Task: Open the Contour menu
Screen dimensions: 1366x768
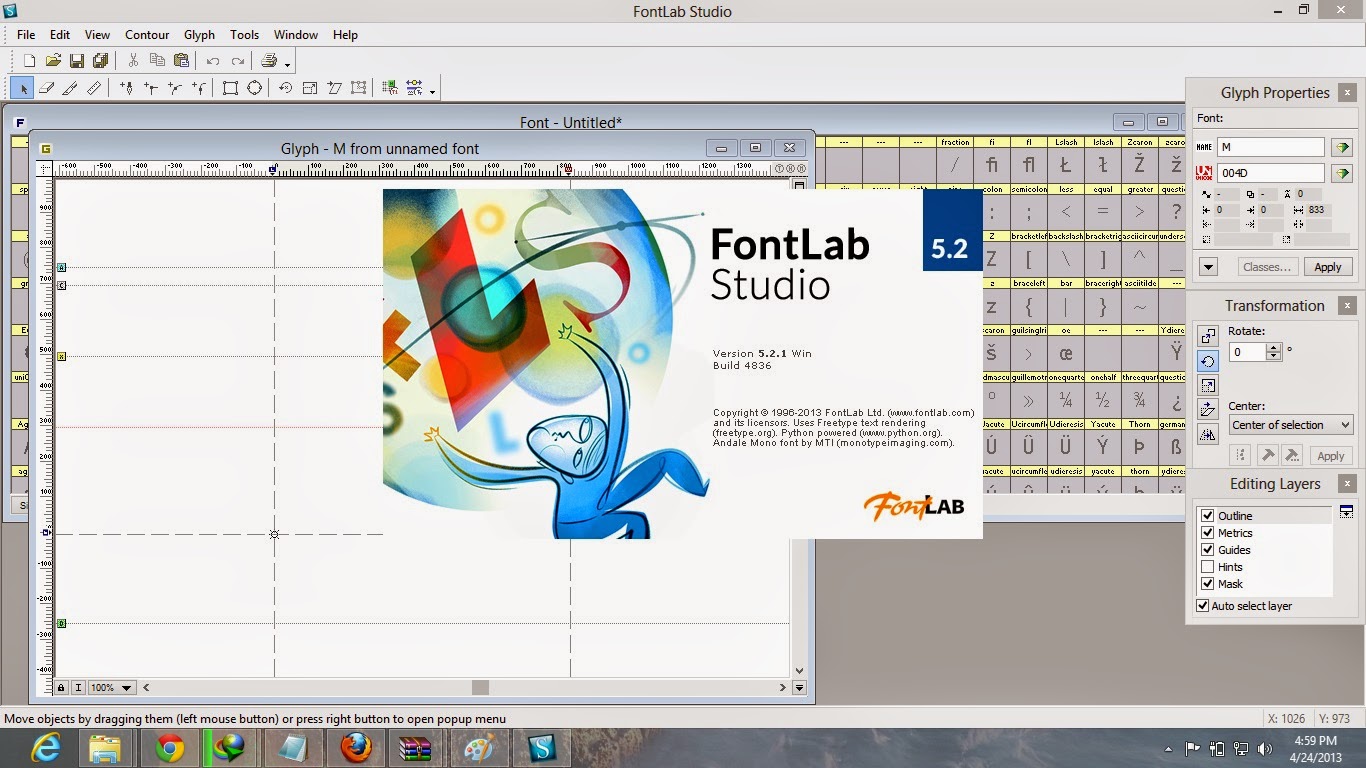Action: [147, 34]
